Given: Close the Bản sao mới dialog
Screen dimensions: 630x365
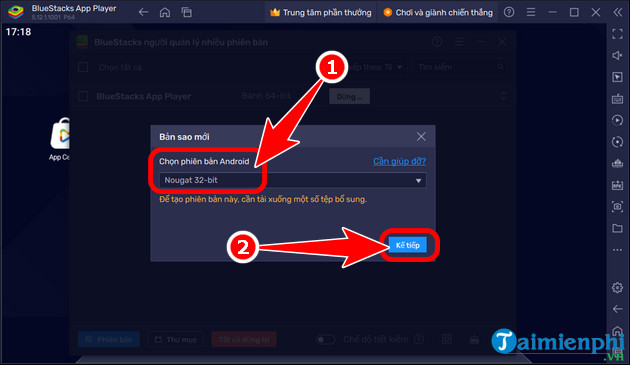Looking at the screenshot, I should (x=421, y=137).
